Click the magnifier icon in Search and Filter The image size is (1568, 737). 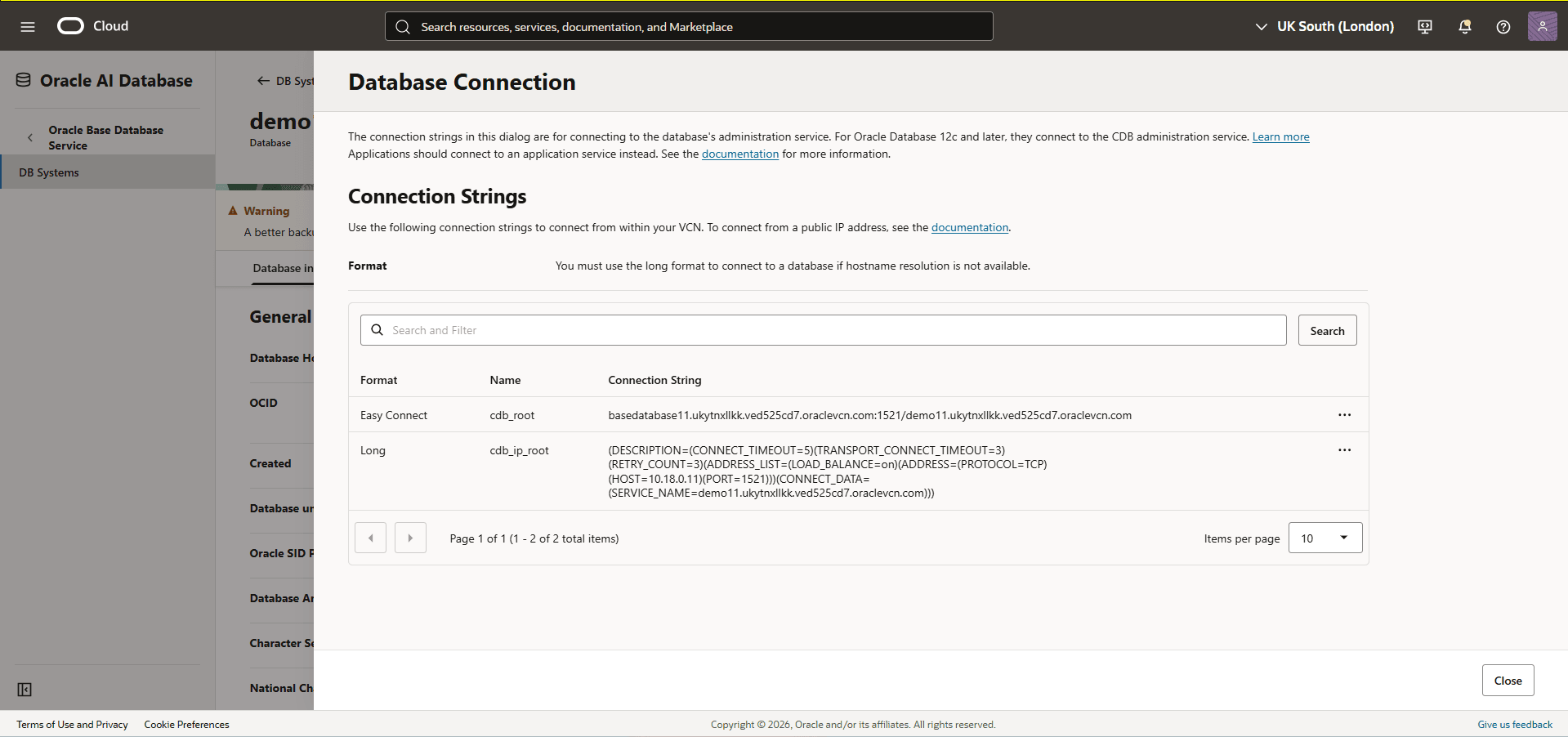point(377,330)
